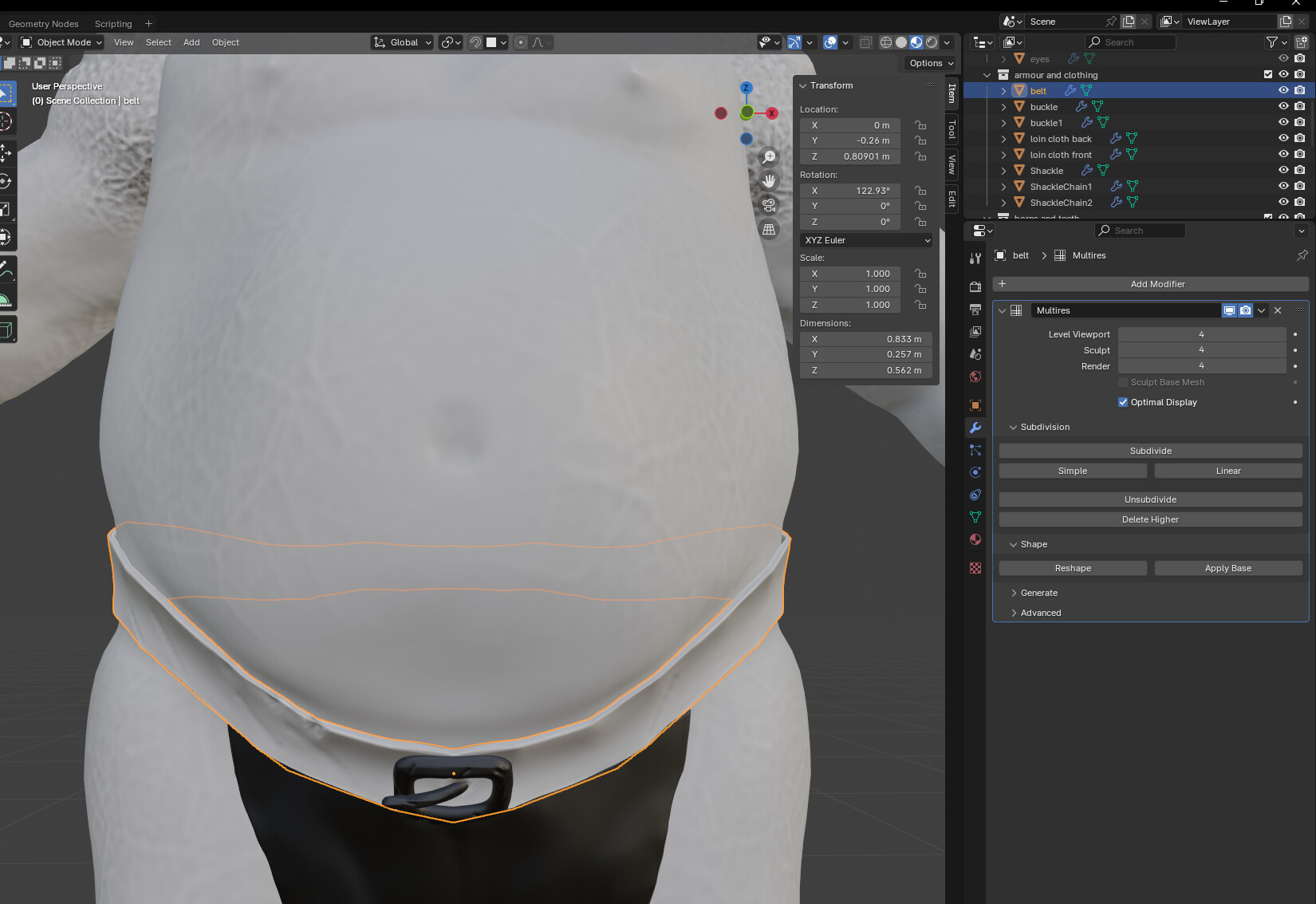Viewport: 1316px width, 904px height.
Task: Toggle armour and clothing collection checkbox
Action: click(x=1268, y=74)
